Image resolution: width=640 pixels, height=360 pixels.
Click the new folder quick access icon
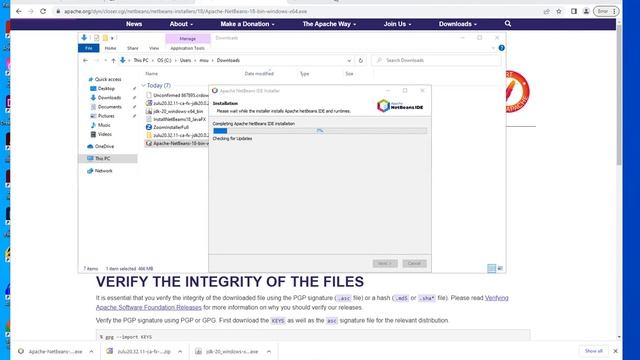click(x=105, y=38)
